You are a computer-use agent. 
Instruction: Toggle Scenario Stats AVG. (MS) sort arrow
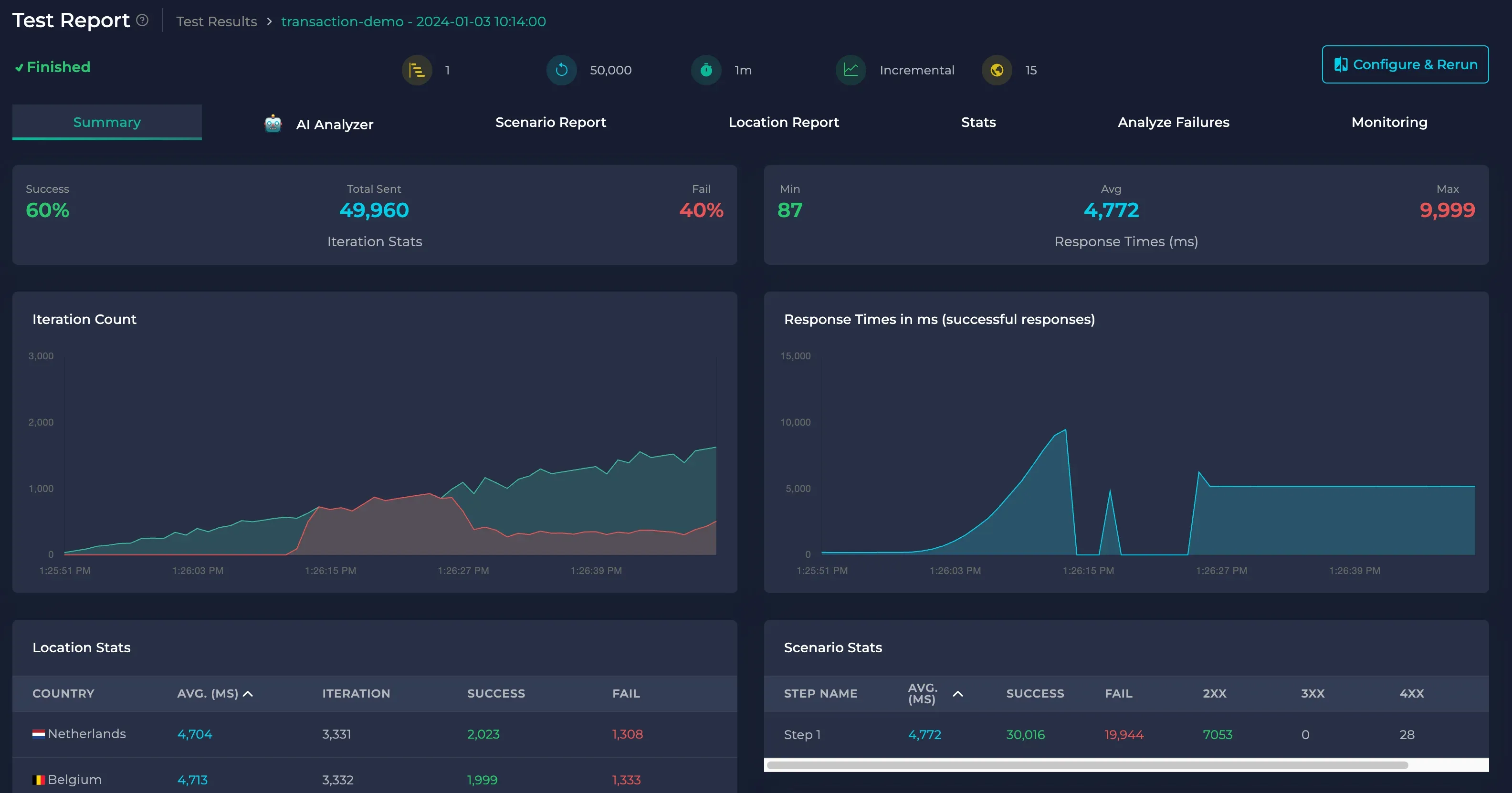click(958, 694)
